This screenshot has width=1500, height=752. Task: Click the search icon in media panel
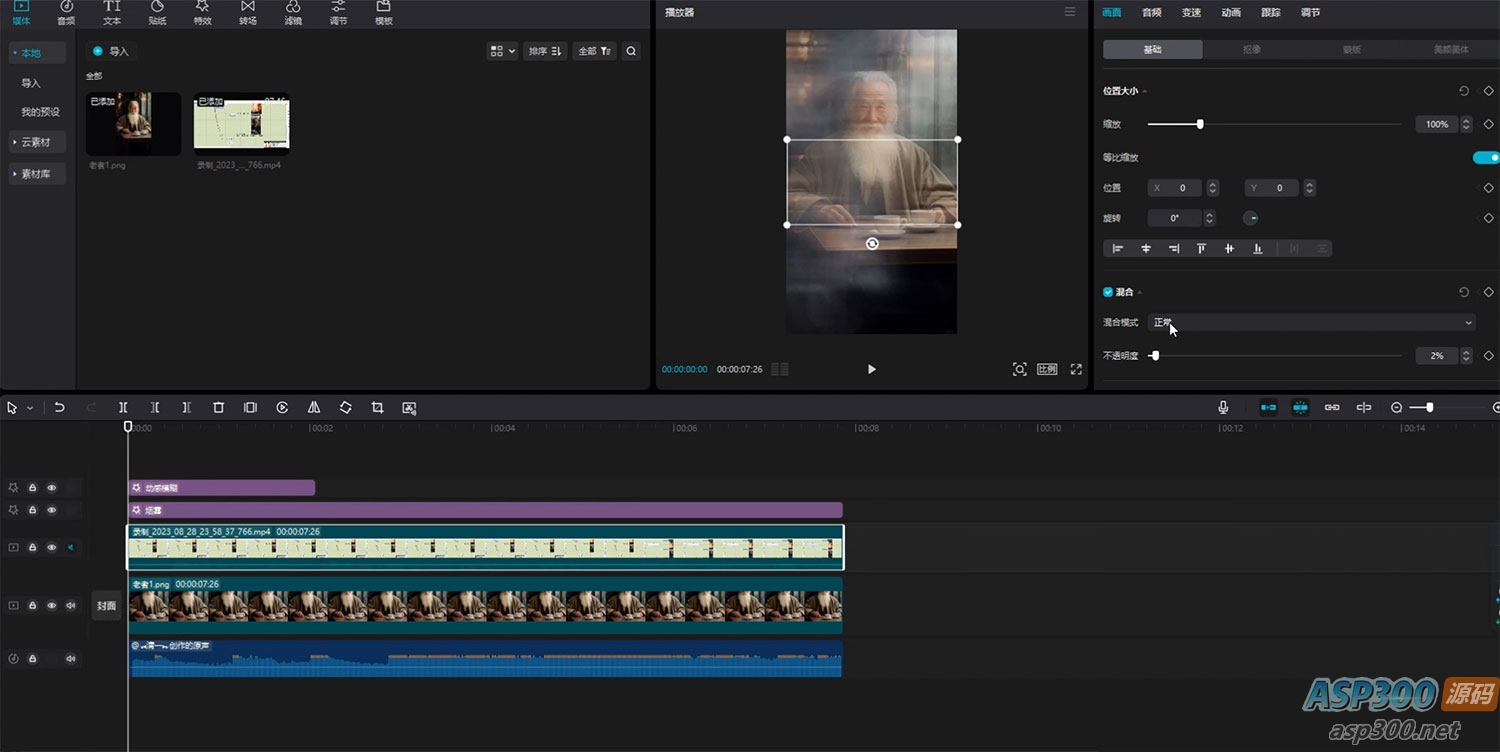(x=631, y=51)
